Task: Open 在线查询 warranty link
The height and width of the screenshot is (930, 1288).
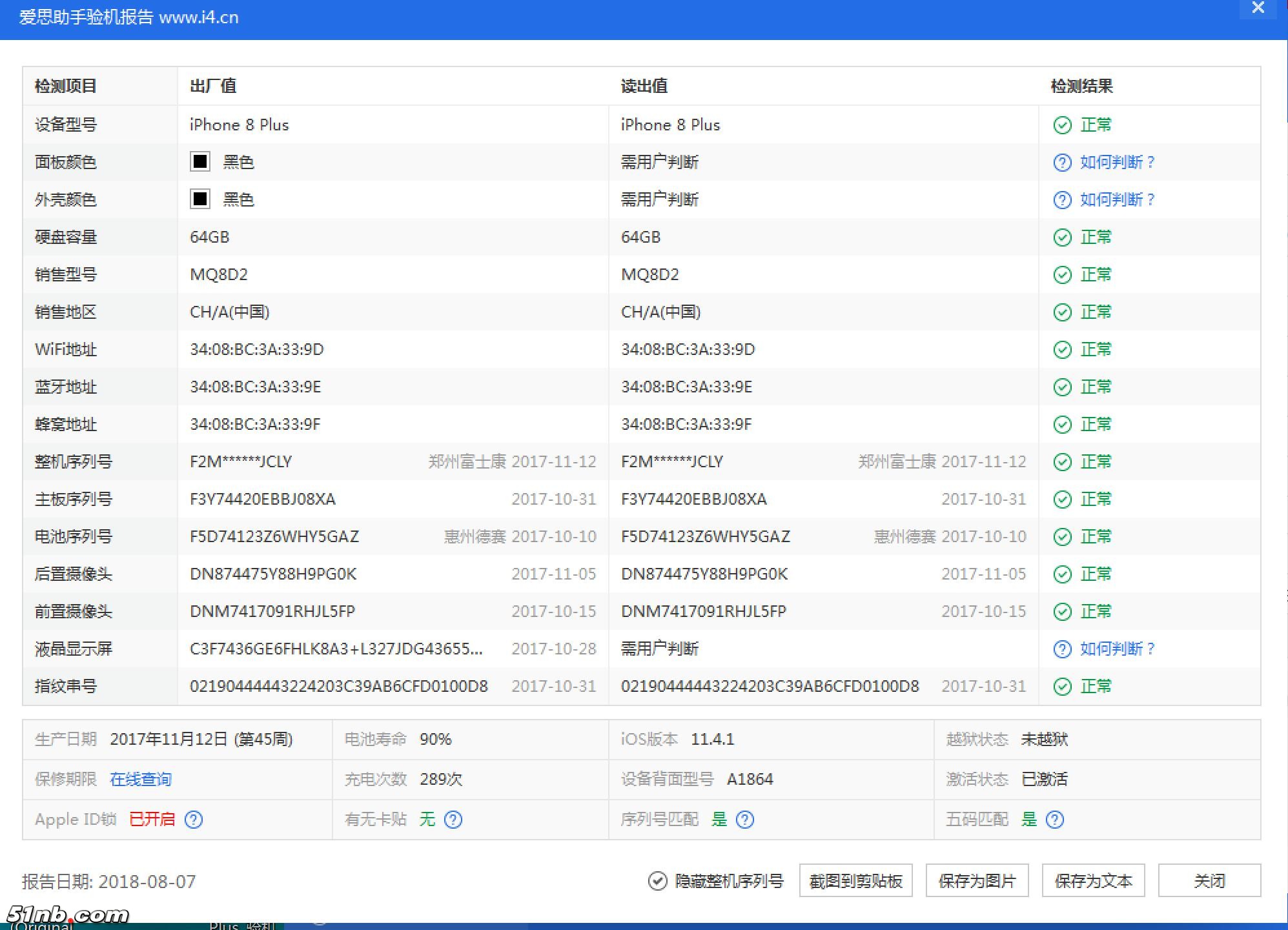Action: (x=141, y=780)
